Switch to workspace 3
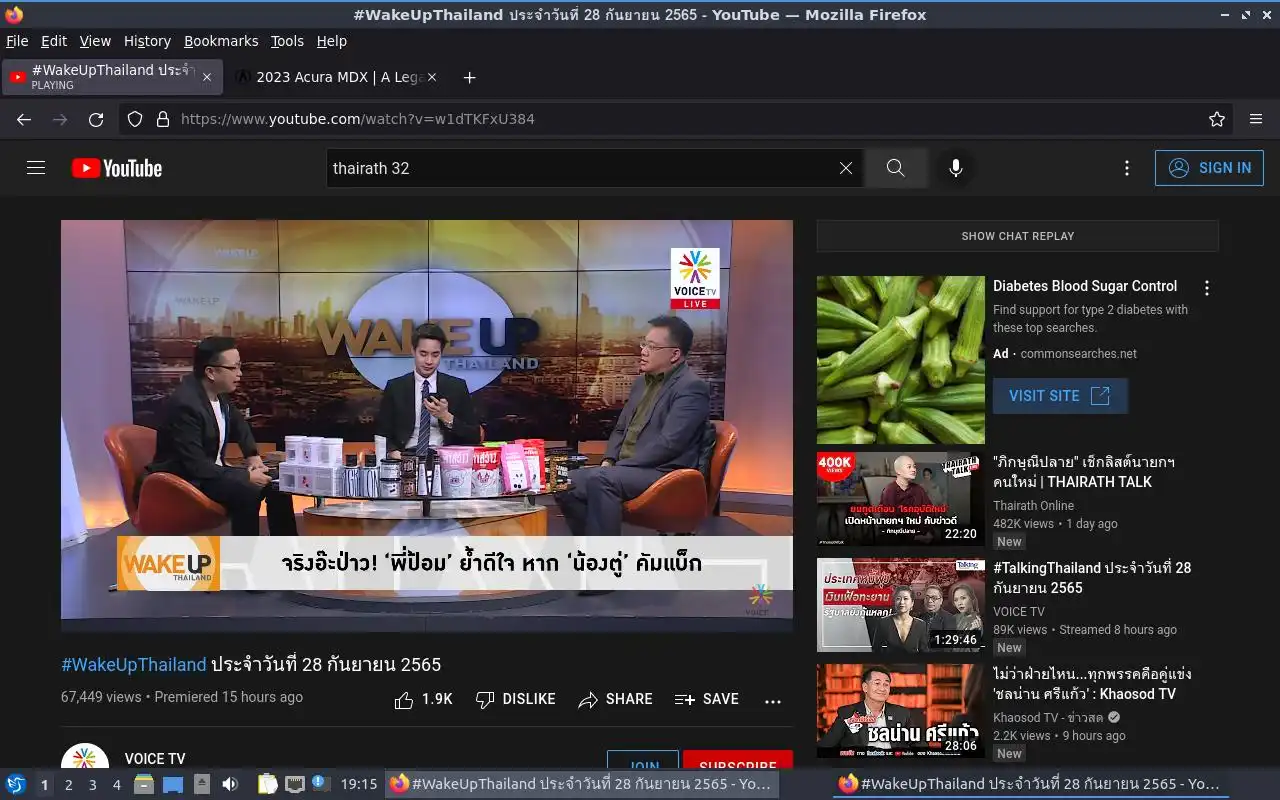Screen dimensions: 1280x800 coord(93,785)
